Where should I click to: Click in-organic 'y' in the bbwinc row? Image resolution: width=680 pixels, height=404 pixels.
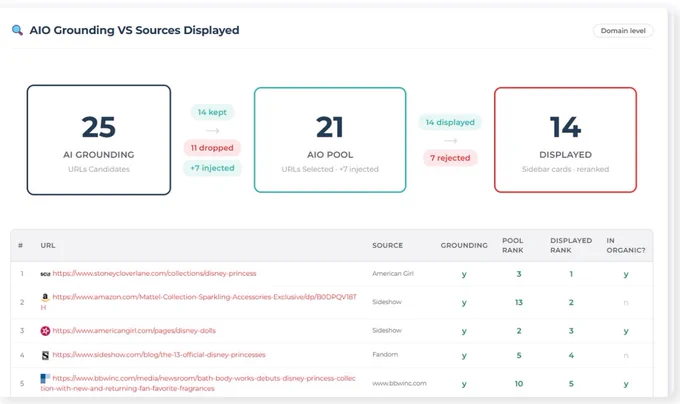pos(626,384)
